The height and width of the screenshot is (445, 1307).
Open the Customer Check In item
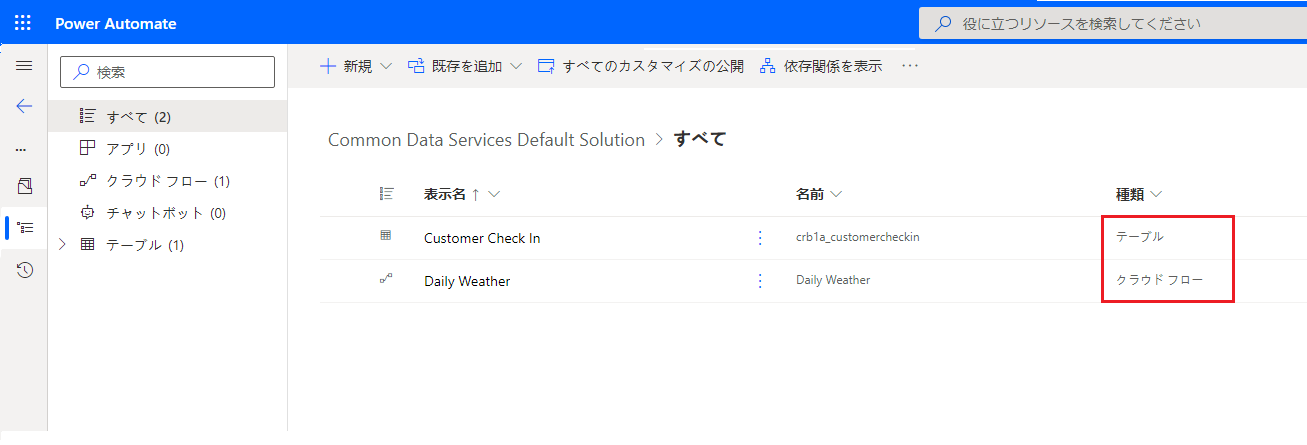(x=482, y=238)
